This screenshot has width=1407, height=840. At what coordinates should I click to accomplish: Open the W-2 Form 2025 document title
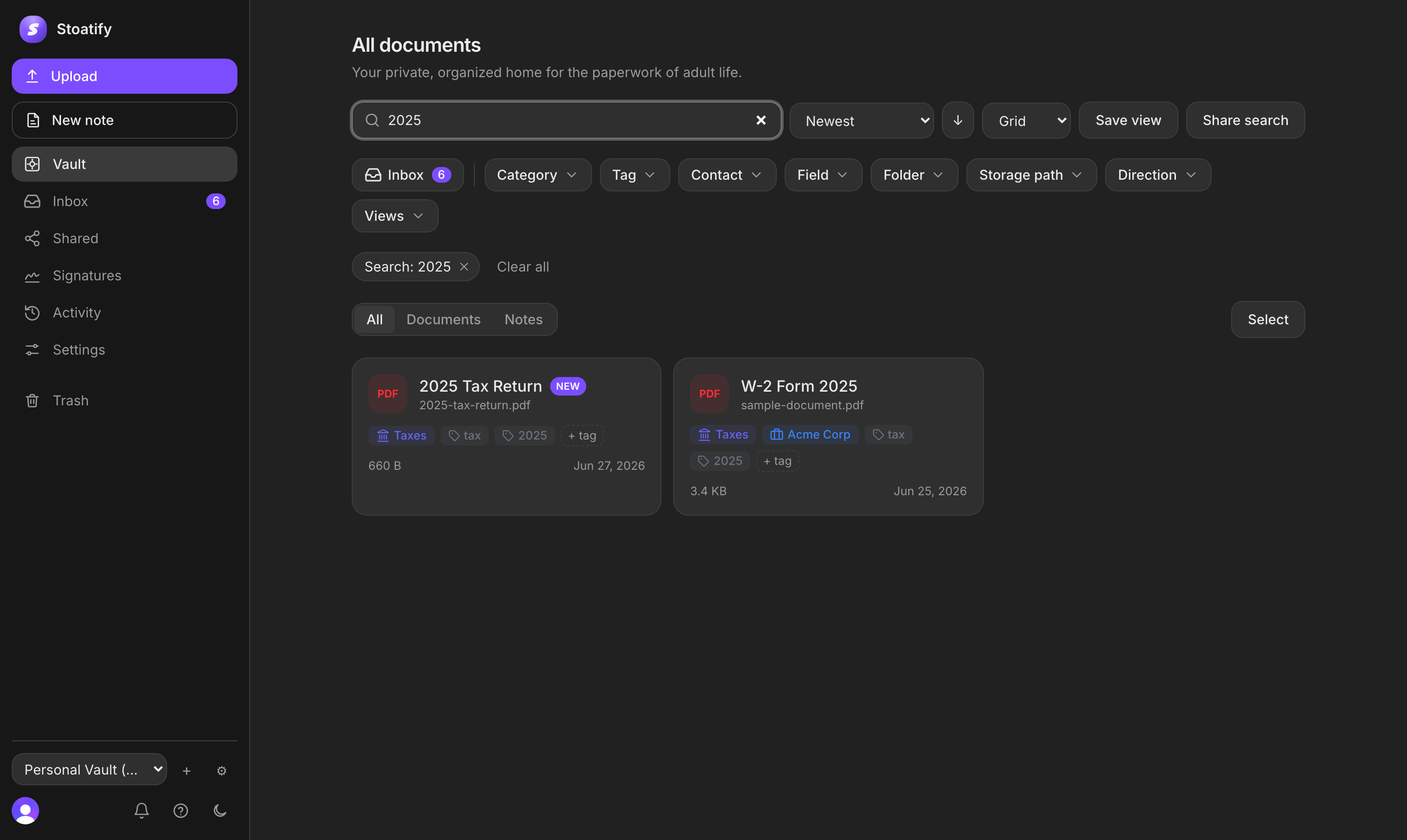[799, 386]
